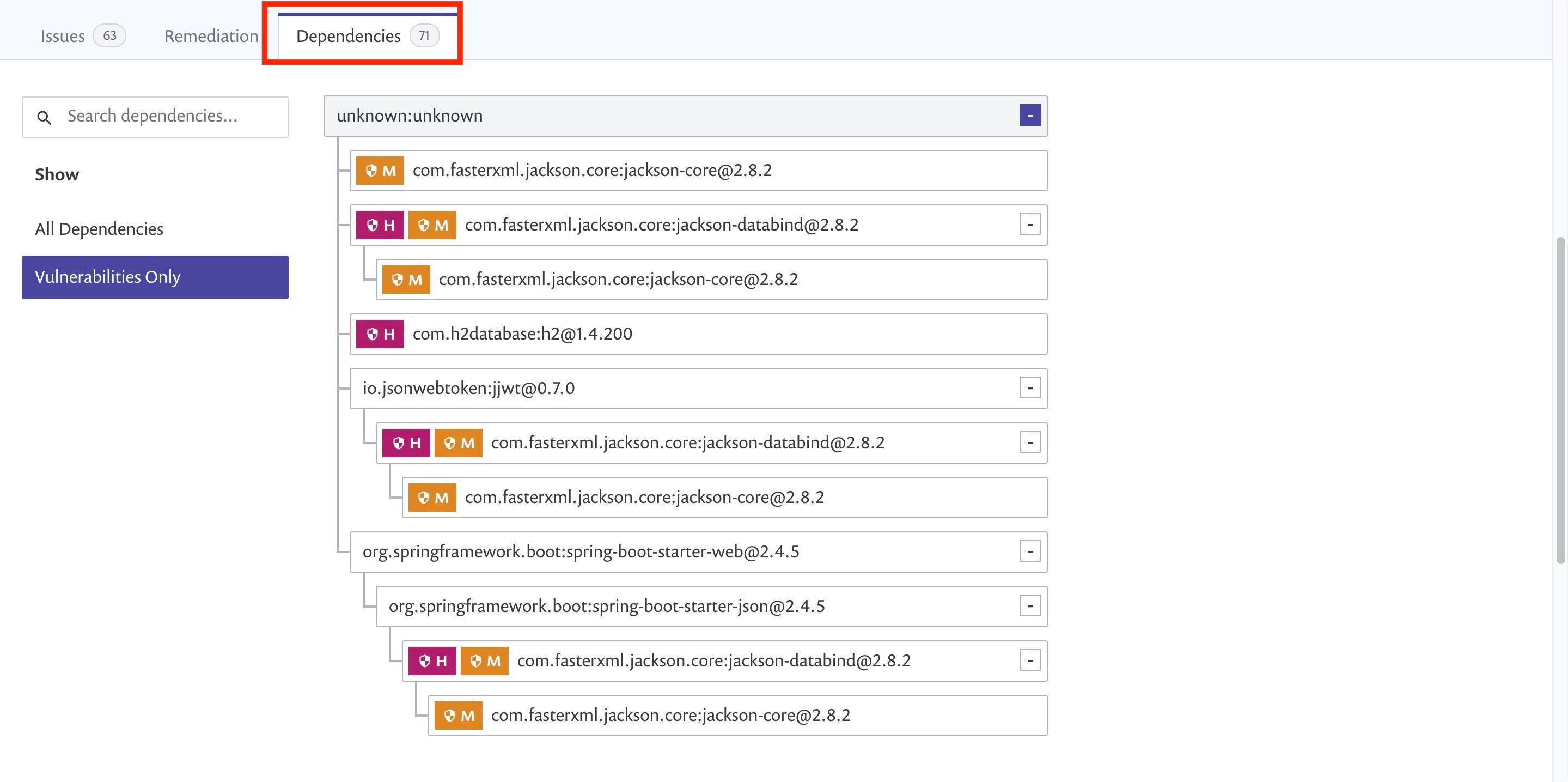This screenshot has height=782, width=1568.
Task: Select jackson-databind text under spring-boot-starter-json
Action: click(x=714, y=661)
